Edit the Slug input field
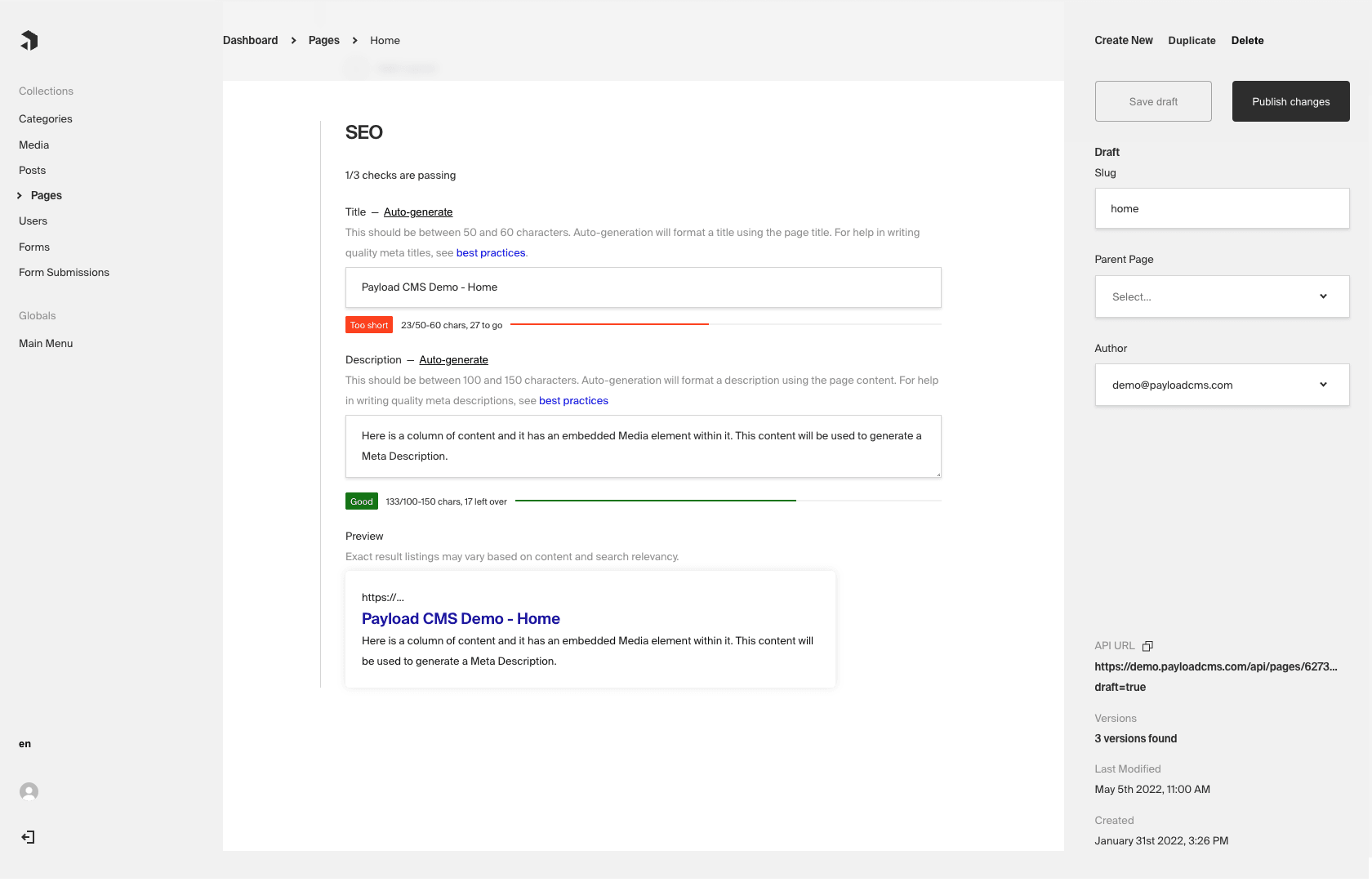Screen dimensions: 1372x882 (1221, 208)
